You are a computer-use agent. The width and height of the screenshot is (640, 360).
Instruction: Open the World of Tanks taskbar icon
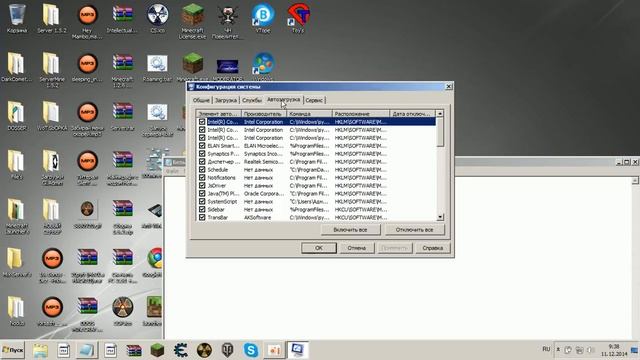[x=227, y=350]
